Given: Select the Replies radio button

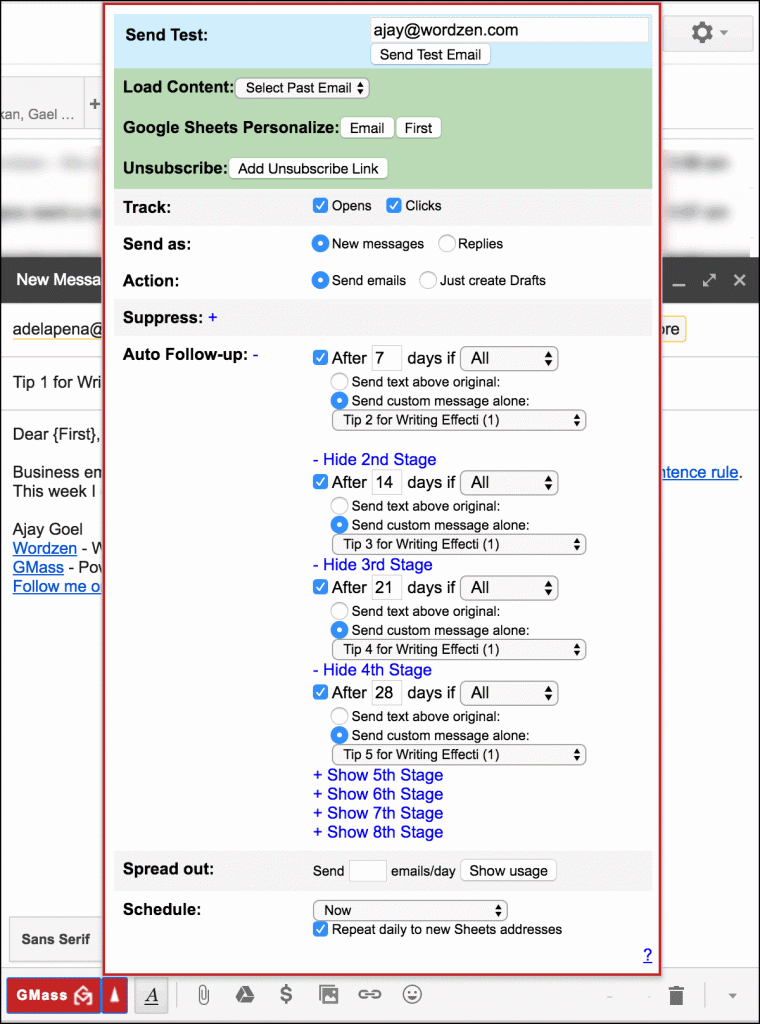Looking at the screenshot, I should coord(447,244).
